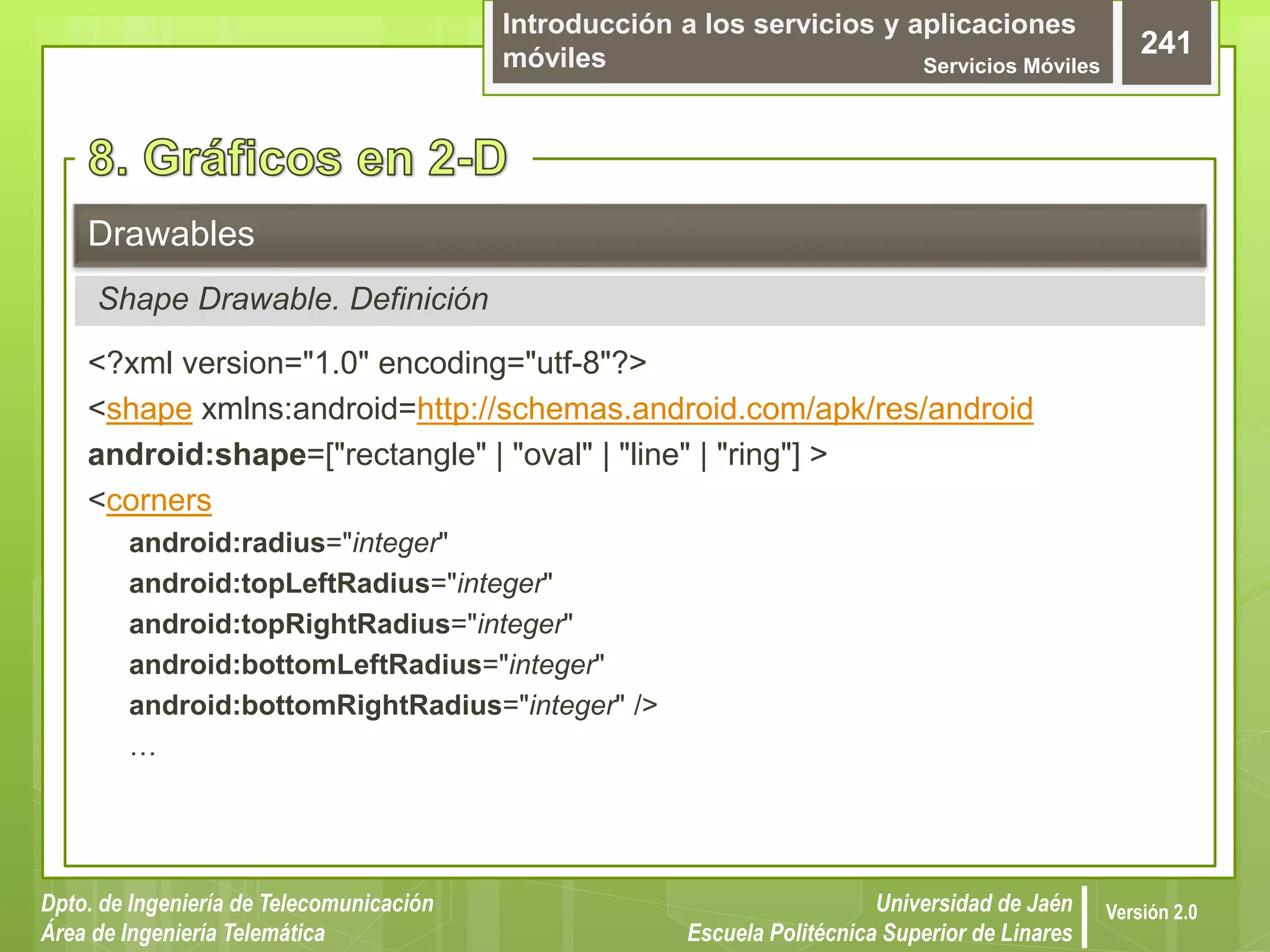The height and width of the screenshot is (952, 1270).
Task: Click 'Shape Drawable. Definición' subtitle
Action: (294, 299)
